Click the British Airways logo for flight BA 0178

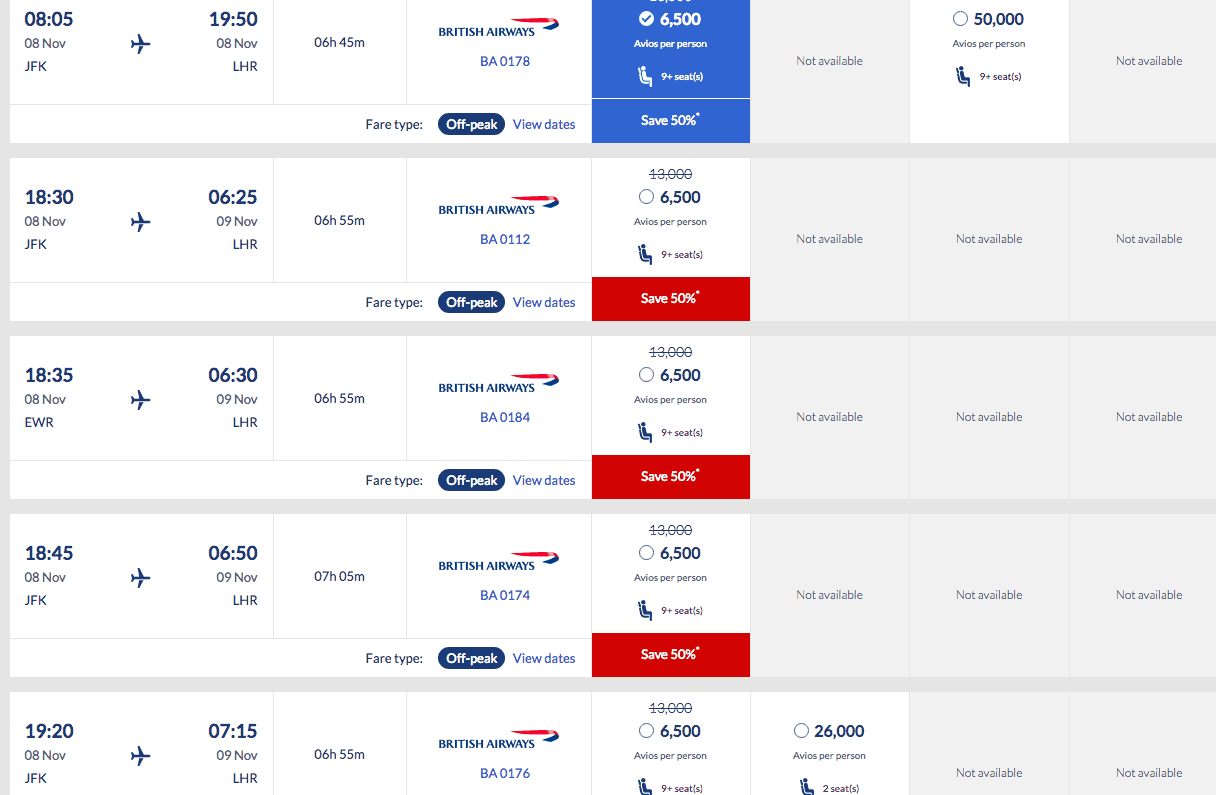pos(498,25)
